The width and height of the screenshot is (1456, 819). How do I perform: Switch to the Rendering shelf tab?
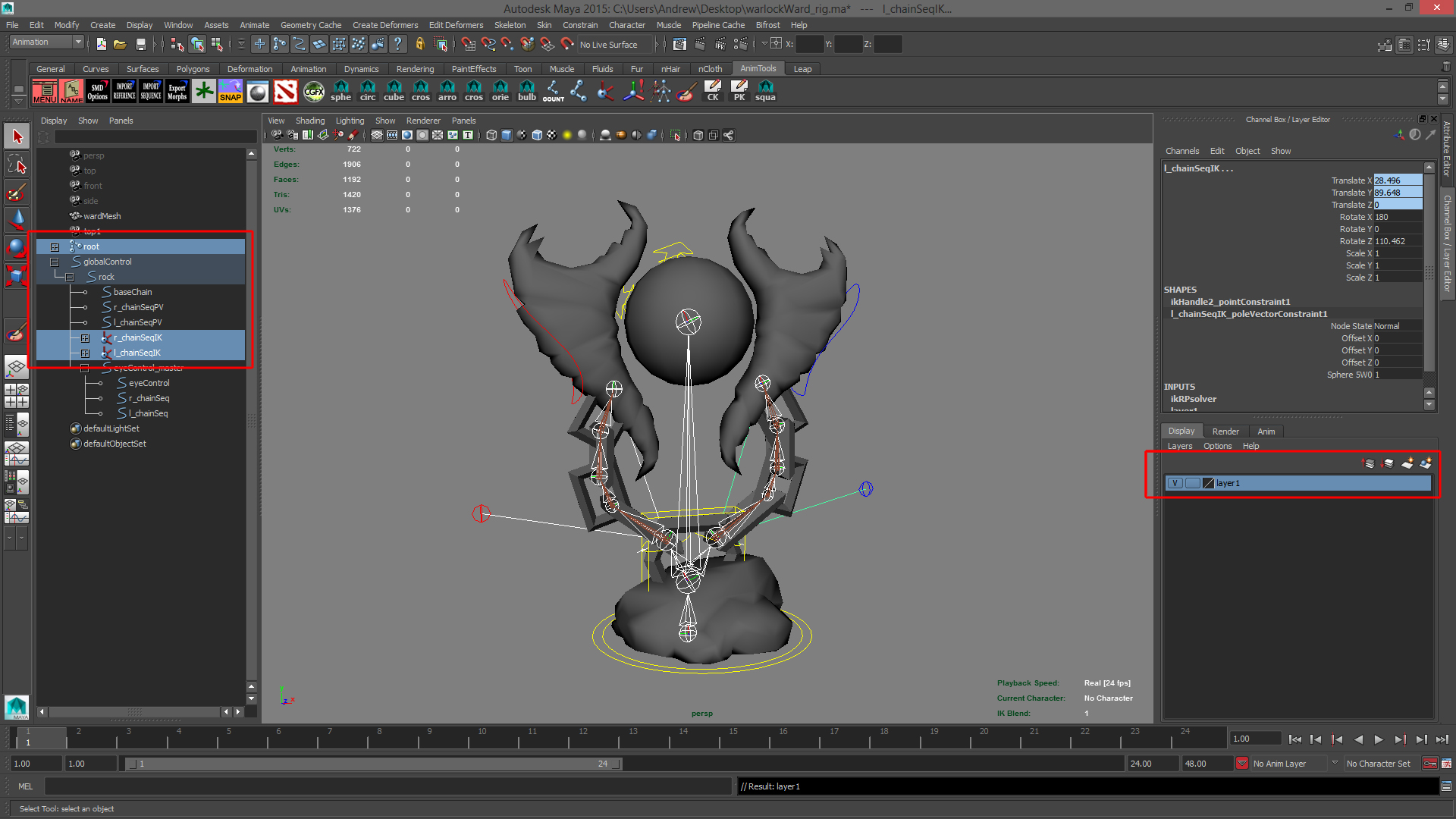[415, 69]
